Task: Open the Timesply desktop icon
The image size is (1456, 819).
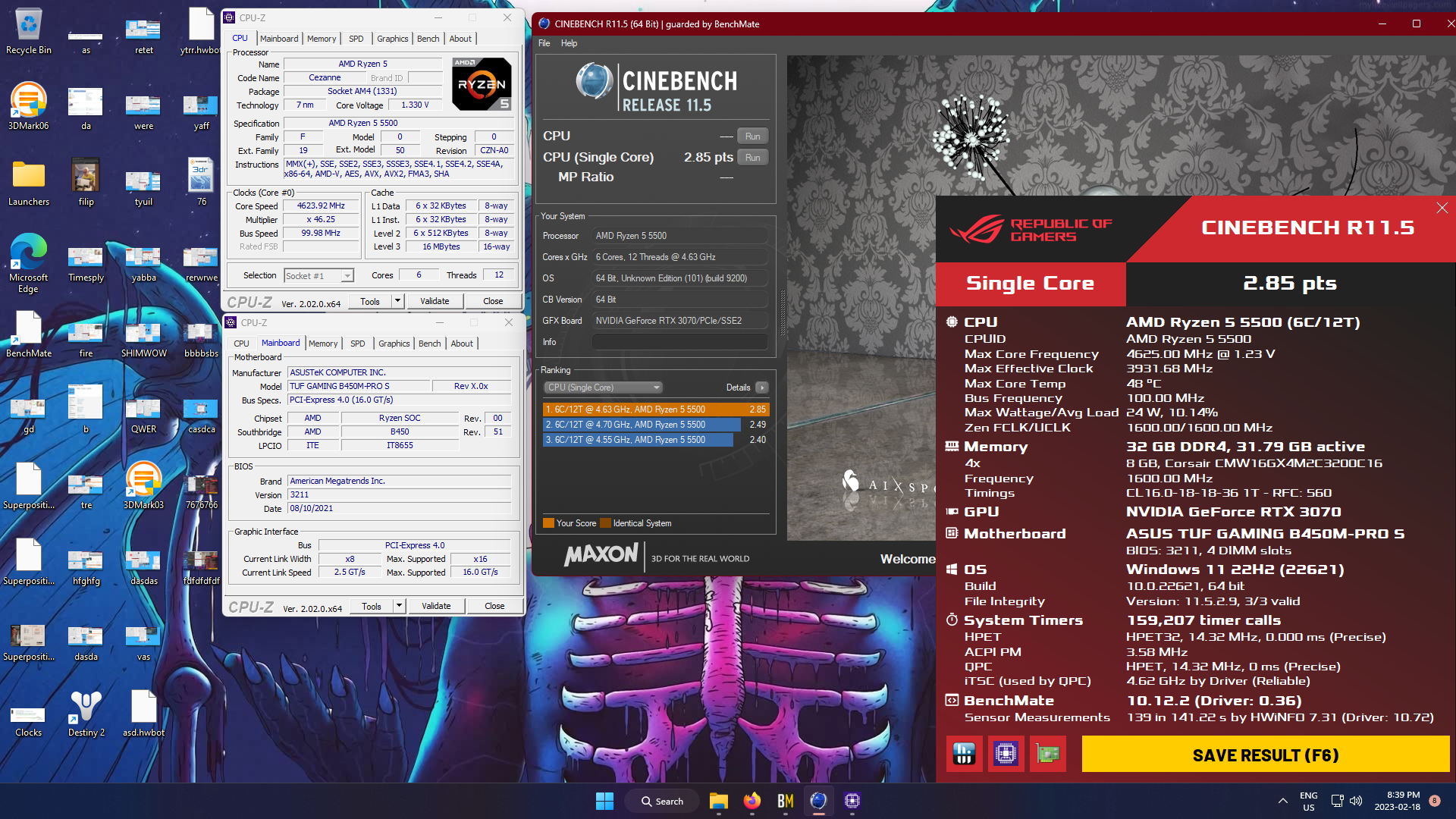Action: [86, 263]
